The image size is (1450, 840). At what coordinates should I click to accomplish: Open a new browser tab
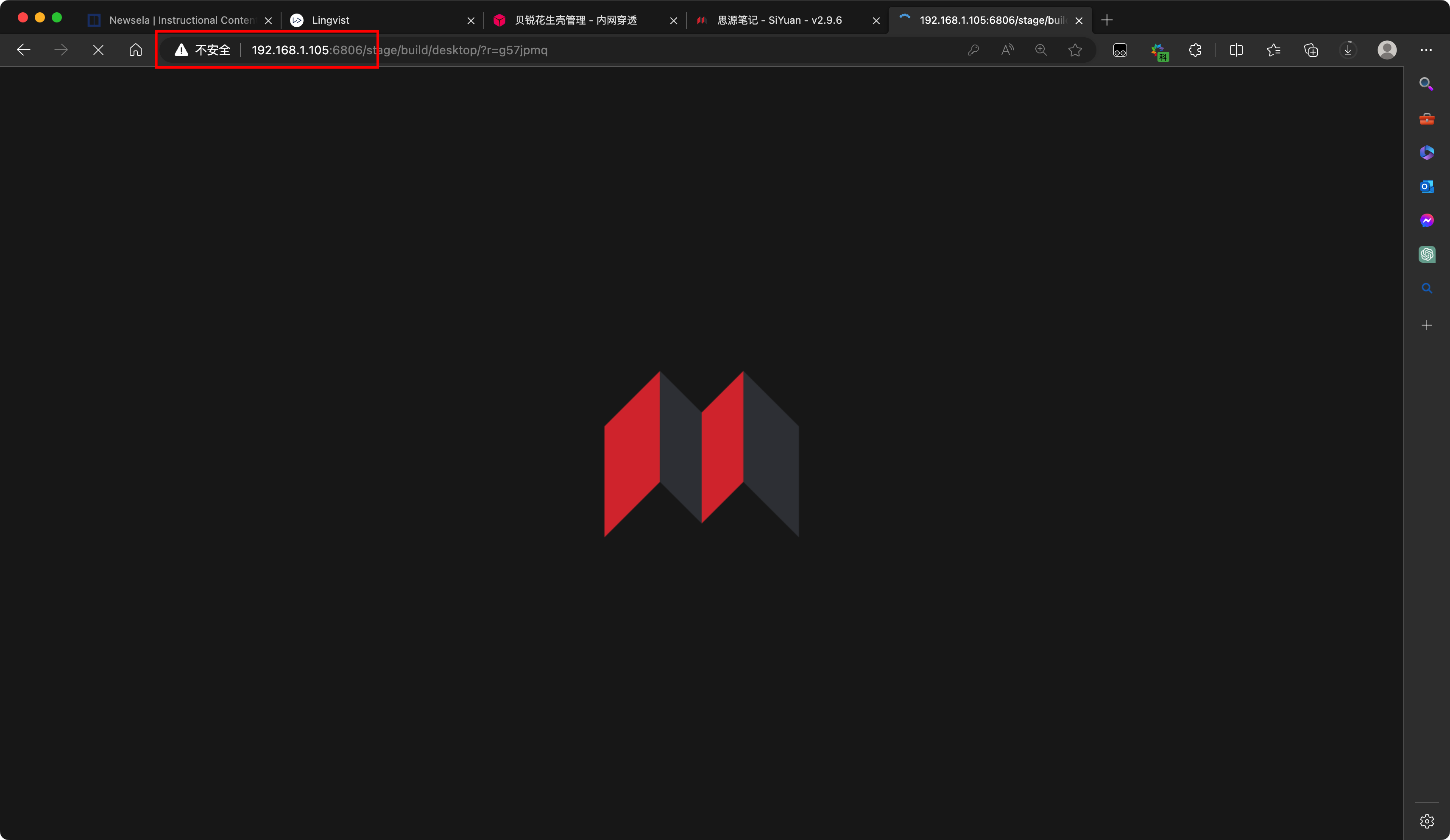pos(1107,20)
